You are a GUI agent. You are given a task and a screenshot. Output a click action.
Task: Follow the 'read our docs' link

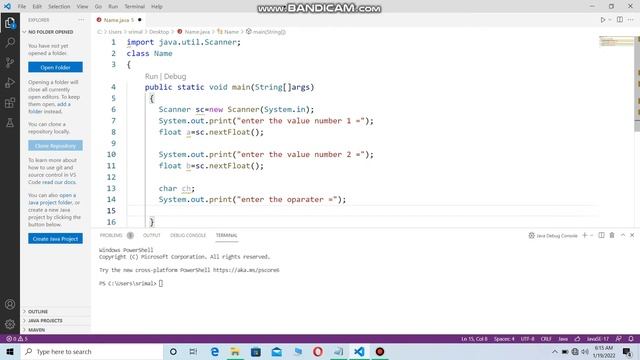pos(59,182)
